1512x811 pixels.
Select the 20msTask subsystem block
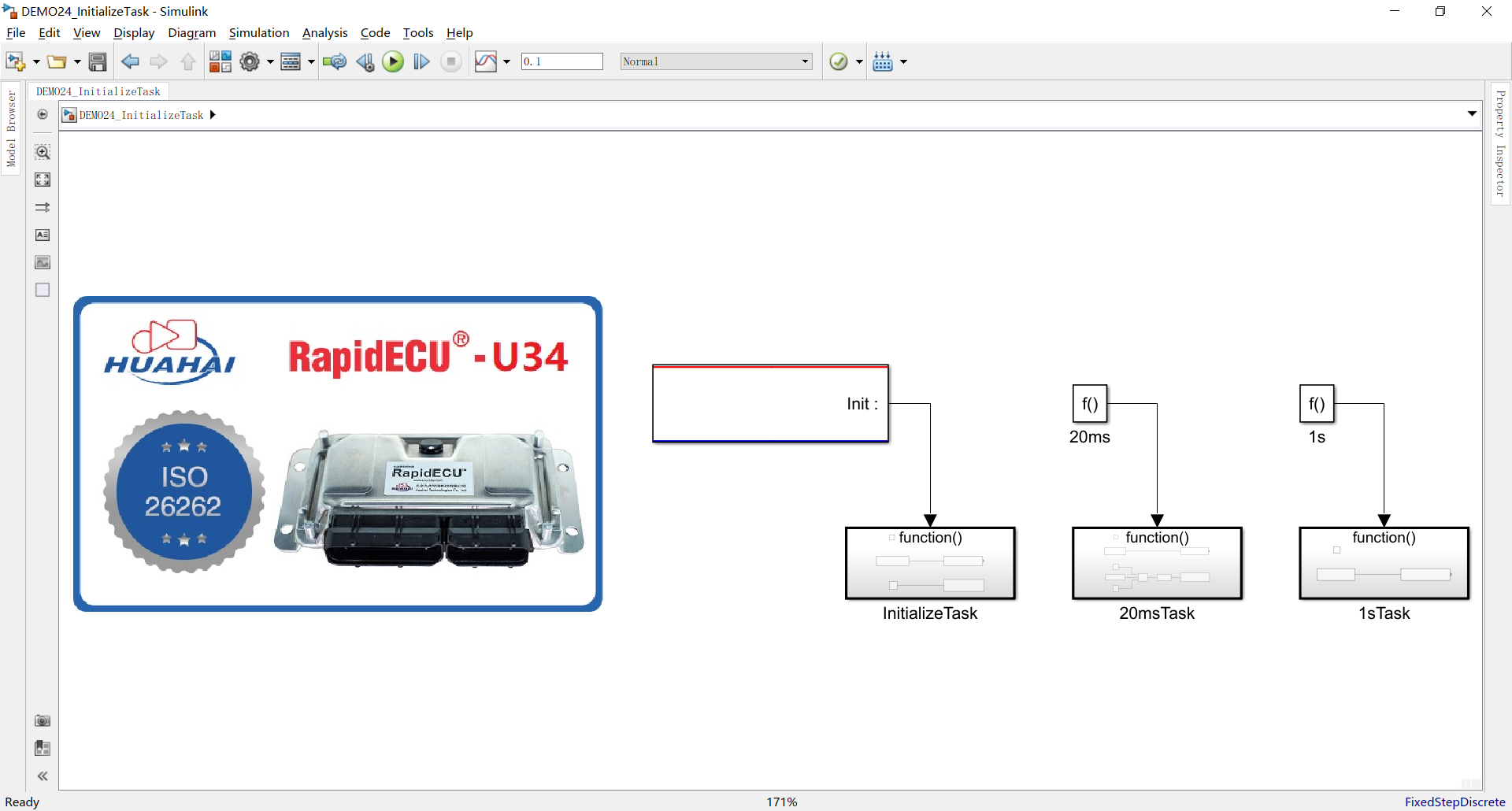tap(1157, 564)
